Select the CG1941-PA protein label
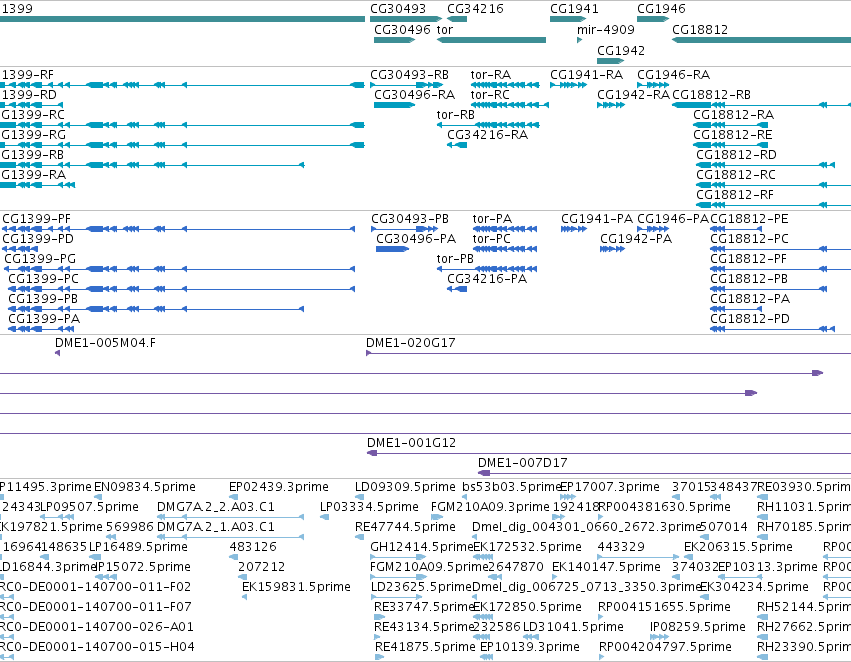This screenshot has width=851, height=662. [597, 219]
